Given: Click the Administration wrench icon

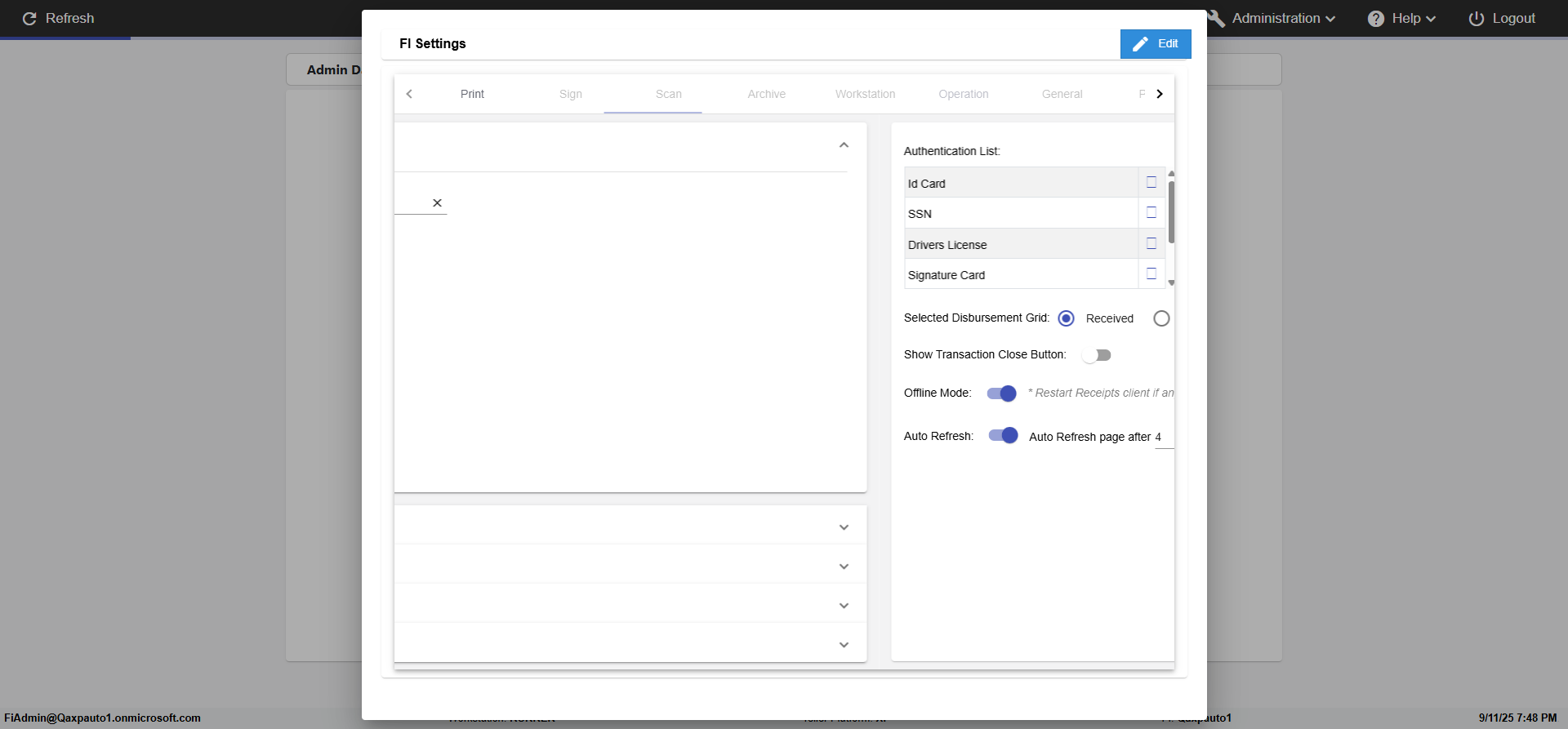Looking at the screenshot, I should [x=1216, y=18].
